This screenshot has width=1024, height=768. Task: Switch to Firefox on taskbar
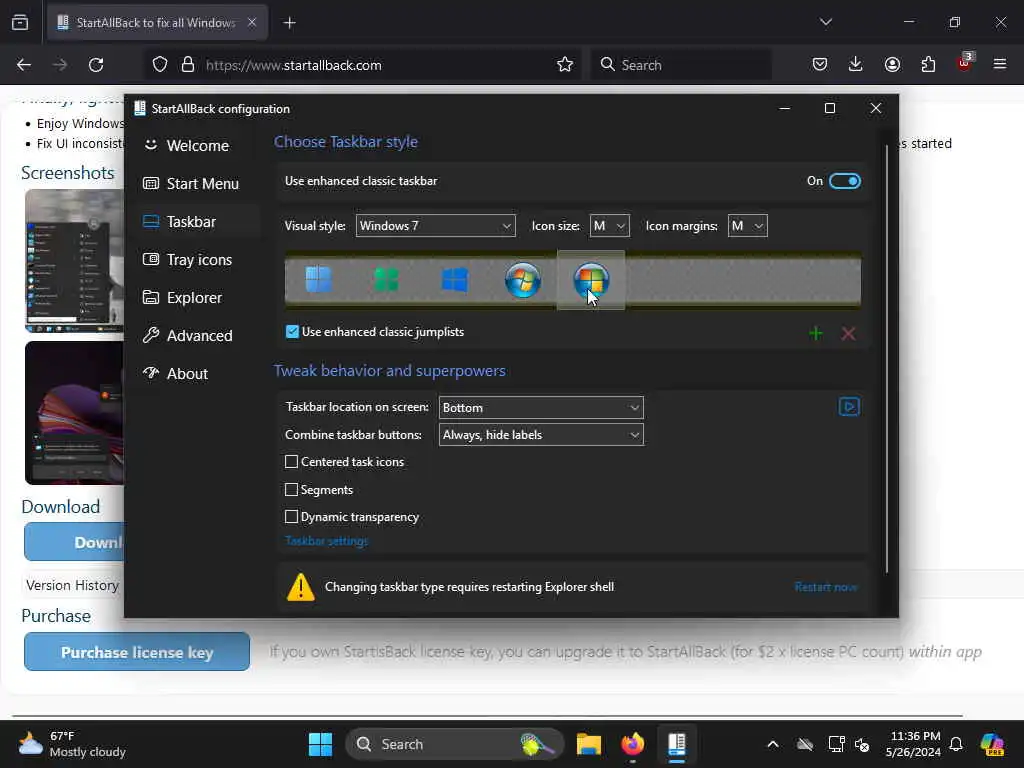(x=632, y=744)
